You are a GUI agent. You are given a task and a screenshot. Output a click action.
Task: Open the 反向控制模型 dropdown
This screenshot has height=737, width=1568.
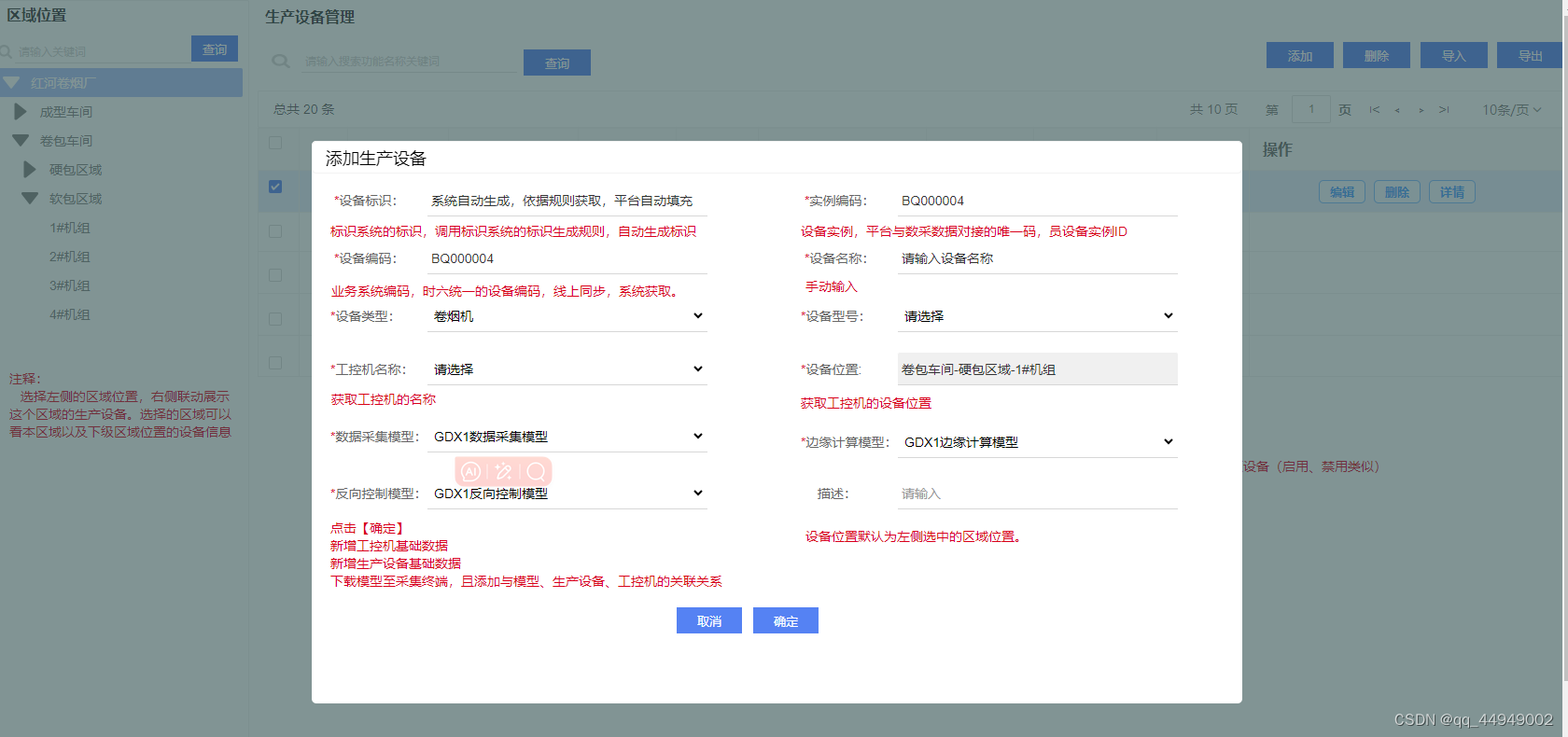click(567, 494)
